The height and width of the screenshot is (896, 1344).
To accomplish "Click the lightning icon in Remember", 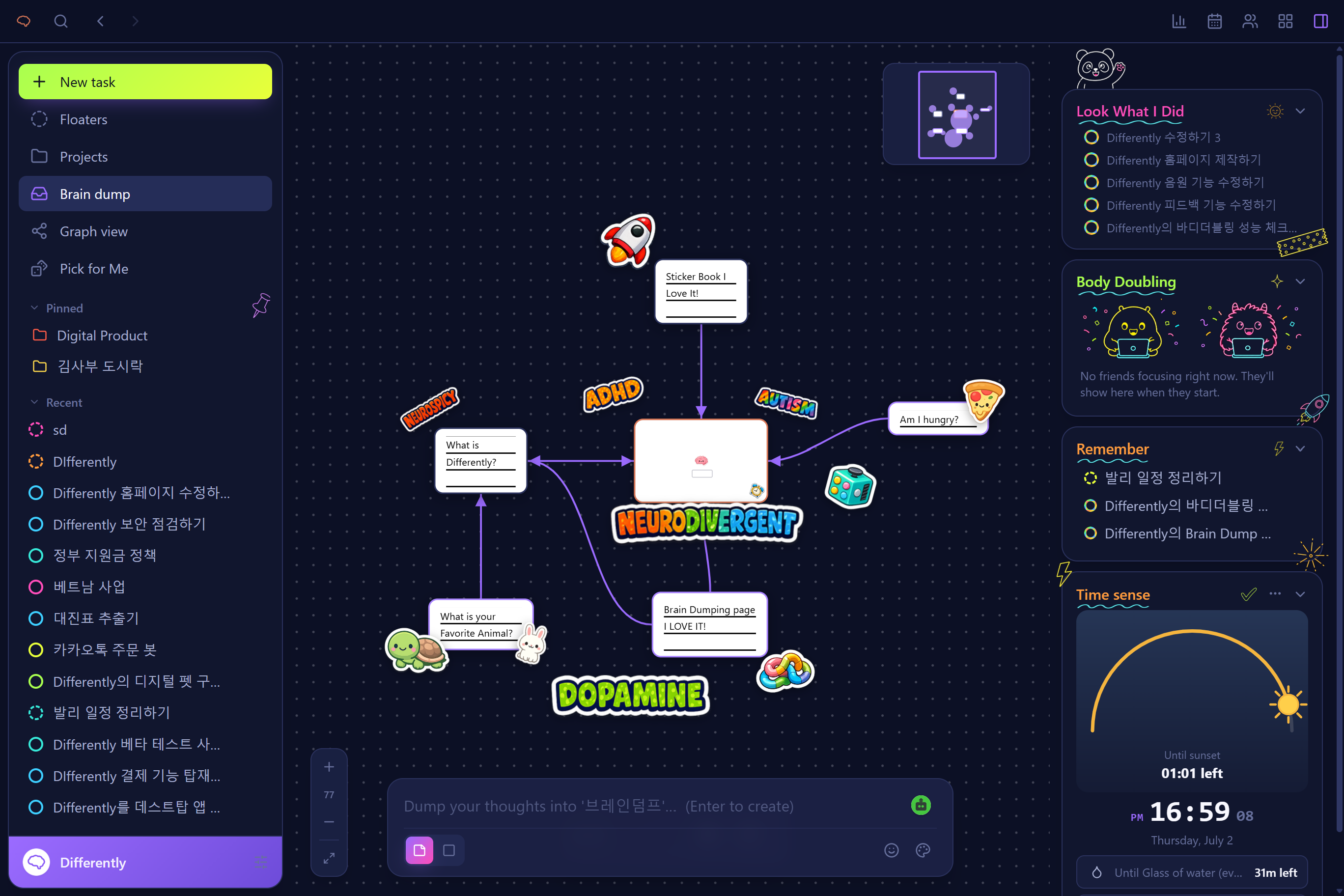I will click(x=1279, y=448).
